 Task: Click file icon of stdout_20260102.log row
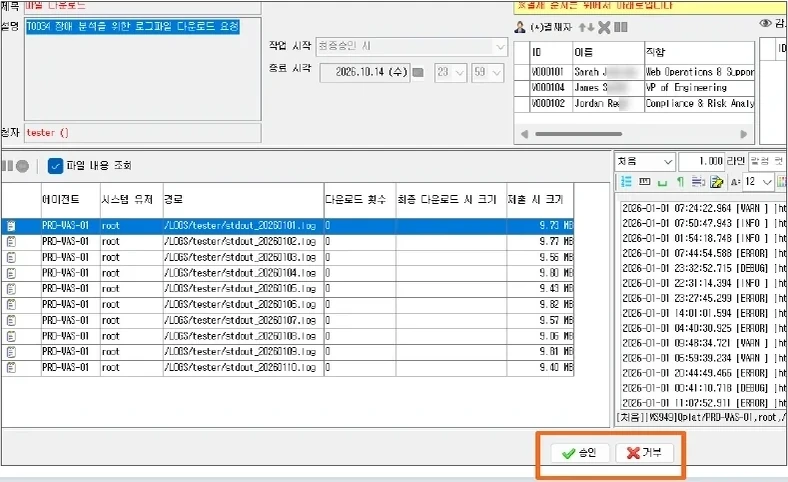coord(11,242)
